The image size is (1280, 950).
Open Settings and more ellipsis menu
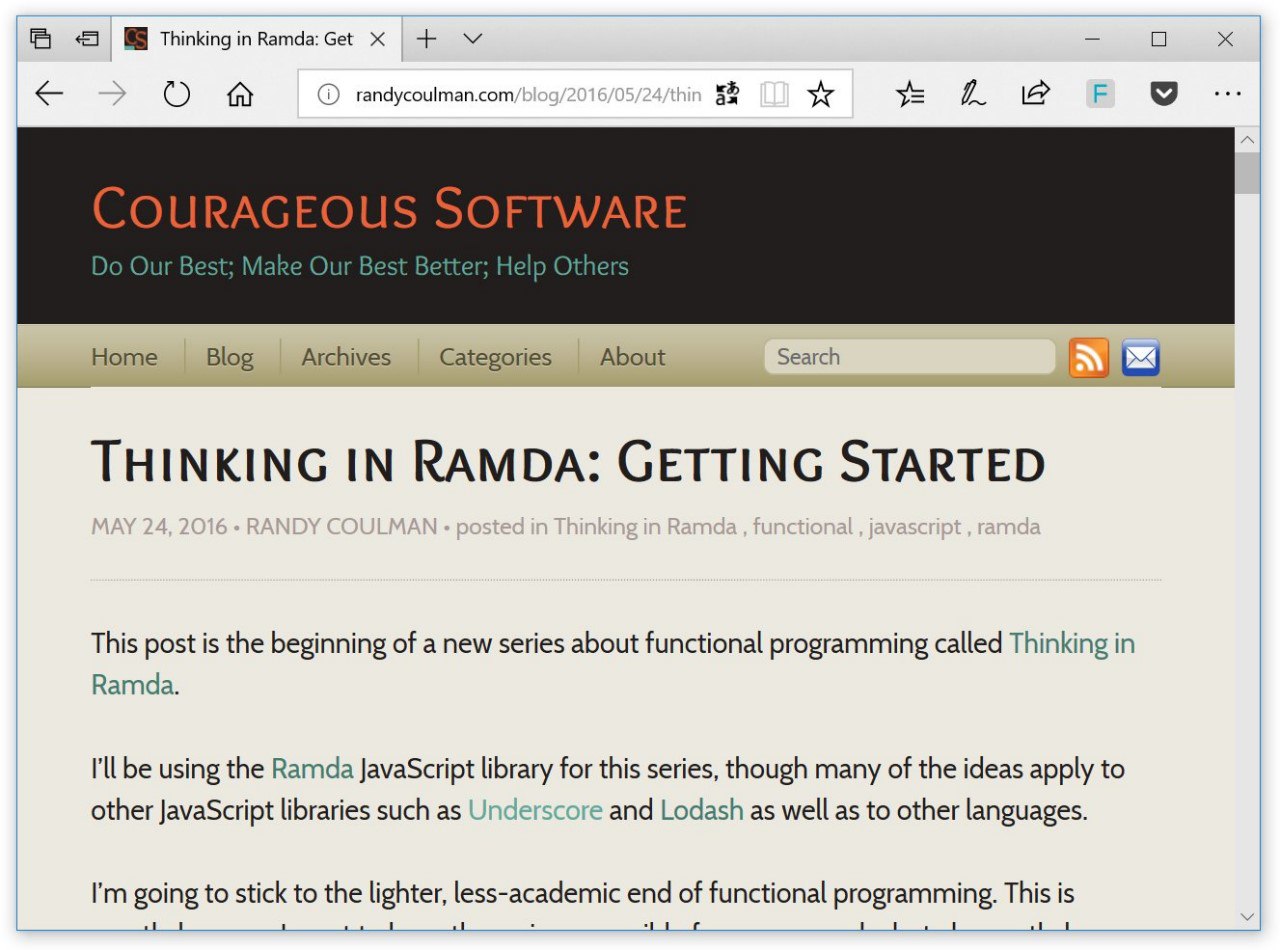click(x=1227, y=95)
